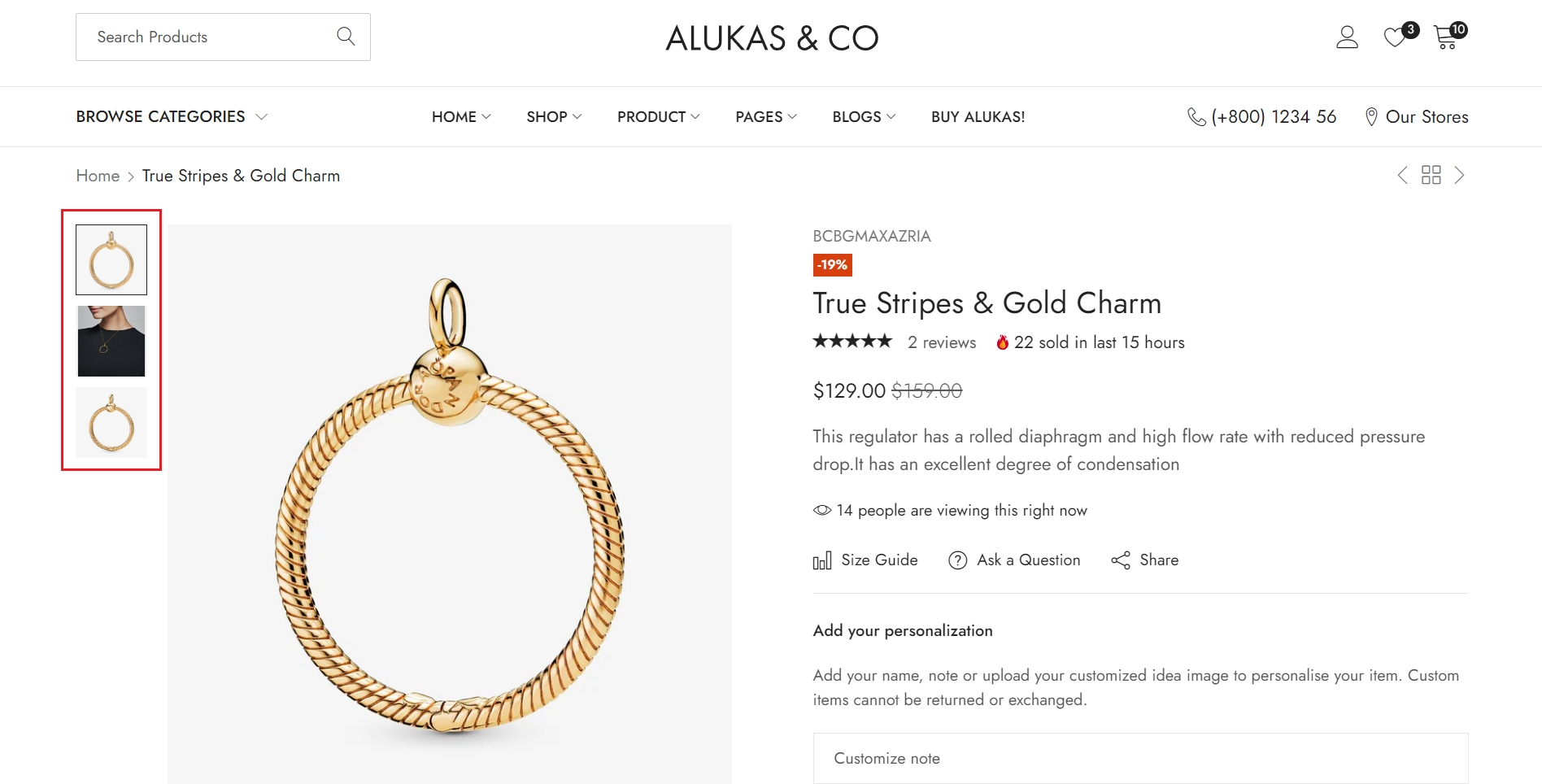Viewport: 1542px width, 784px height.
Task: Click Buy Alukas! menu item
Action: 978,117
